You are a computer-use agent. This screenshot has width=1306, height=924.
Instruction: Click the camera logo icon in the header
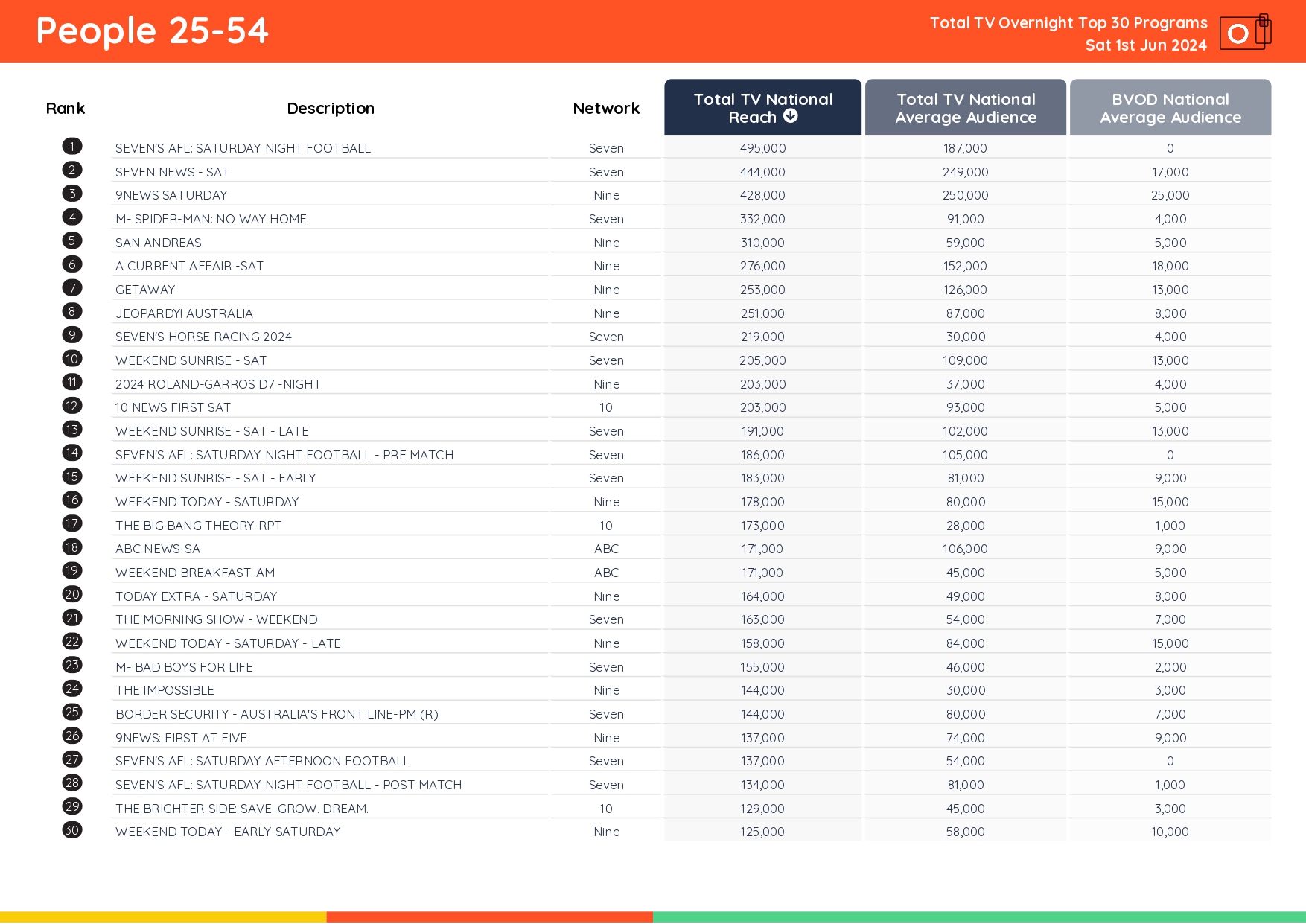pos(1244,33)
